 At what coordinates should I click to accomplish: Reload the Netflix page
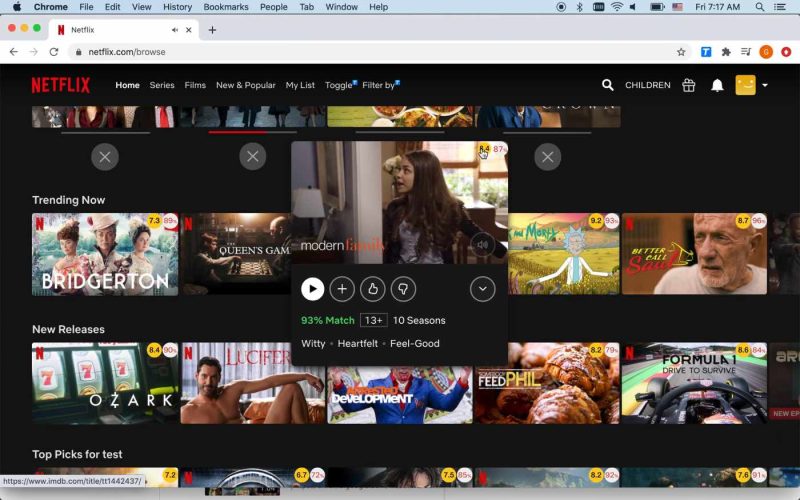(x=54, y=52)
